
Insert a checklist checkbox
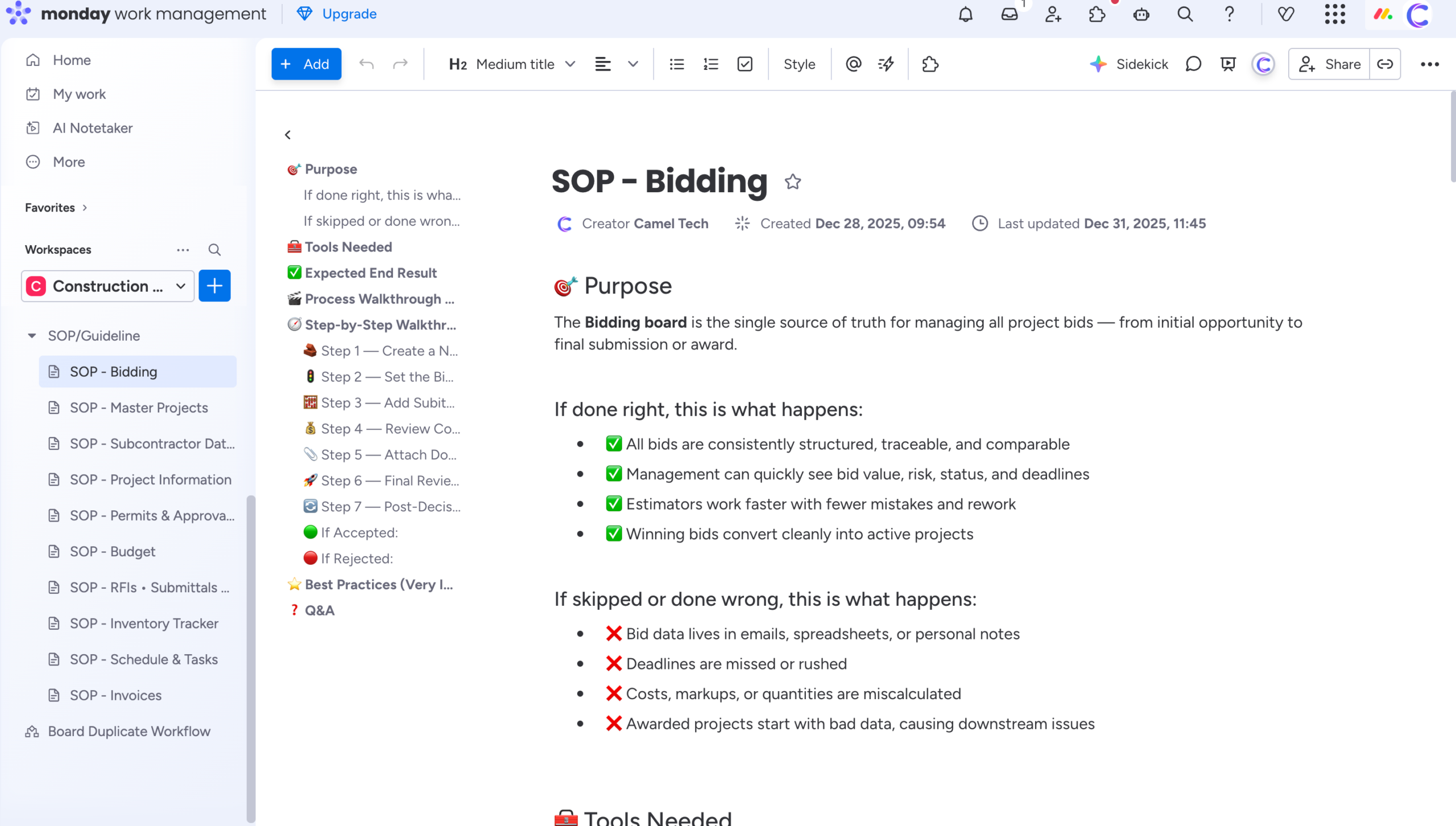coord(744,64)
